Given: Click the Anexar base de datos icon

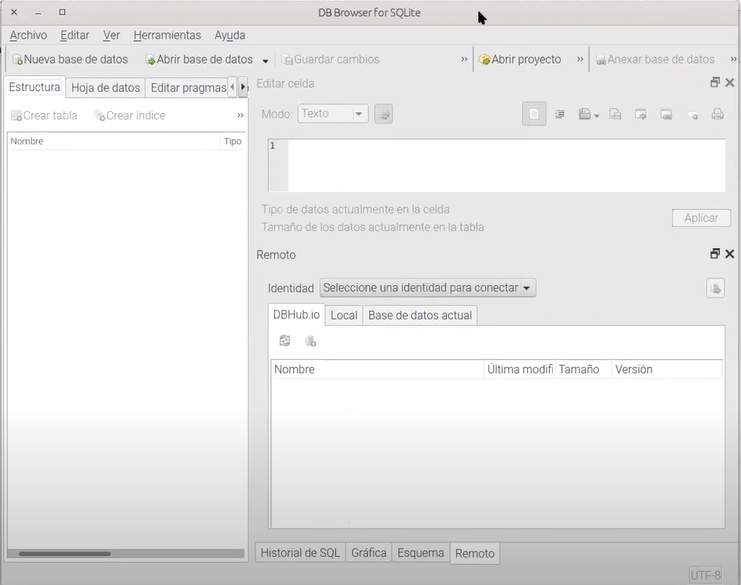Looking at the screenshot, I should click(x=601, y=60).
